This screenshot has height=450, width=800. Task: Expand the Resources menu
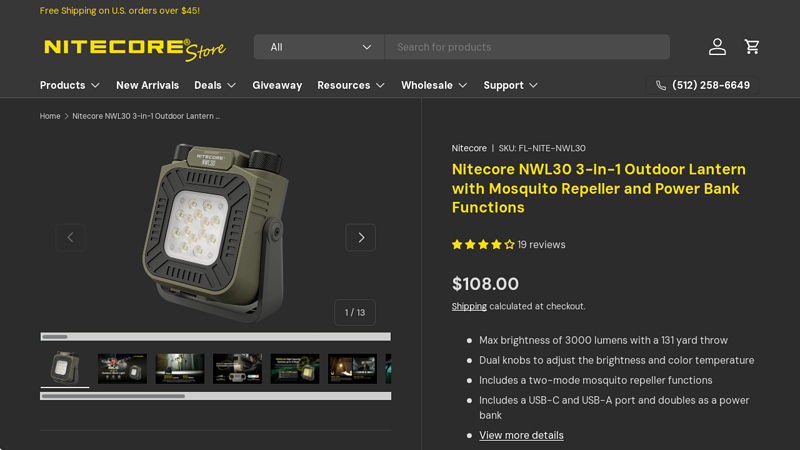[351, 85]
